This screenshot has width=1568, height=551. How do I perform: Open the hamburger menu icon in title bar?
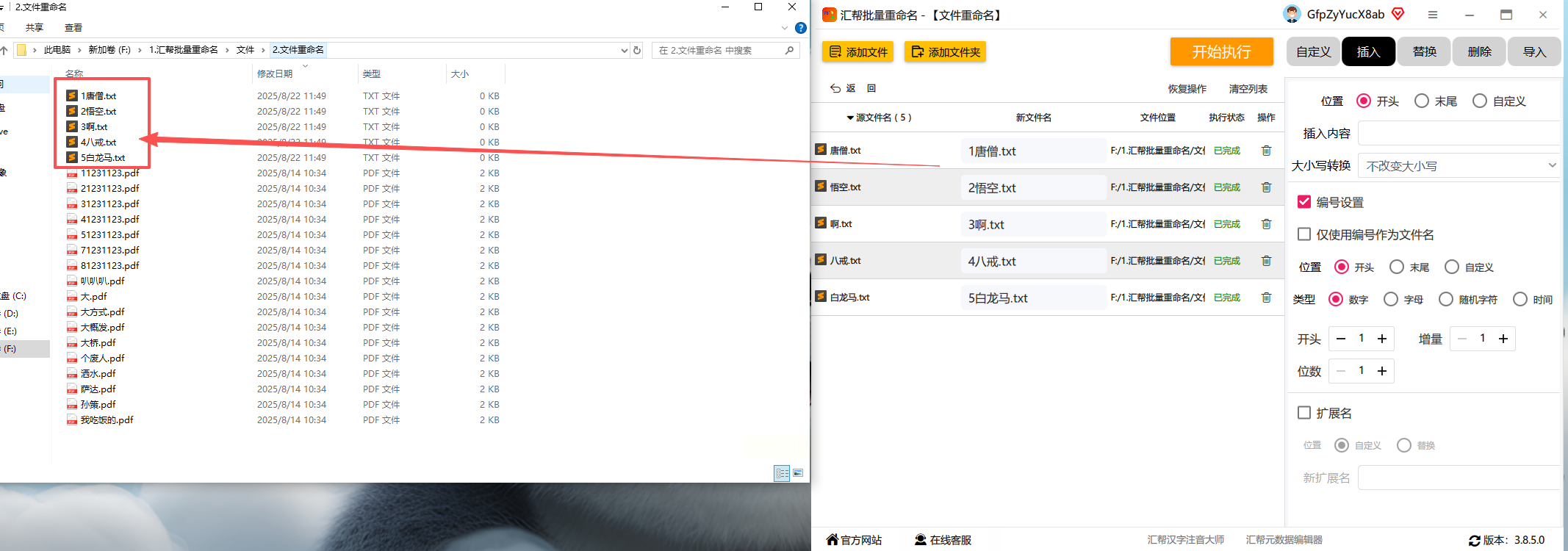pyautogui.click(x=1433, y=15)
